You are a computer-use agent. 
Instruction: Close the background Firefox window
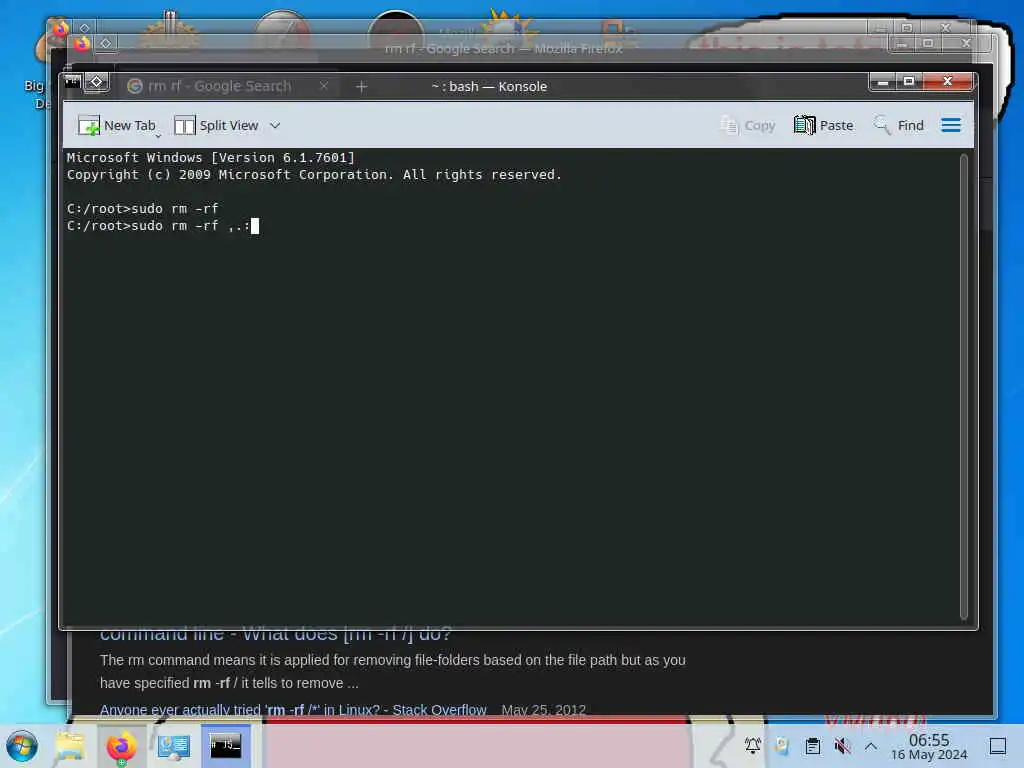coord(966,43)
